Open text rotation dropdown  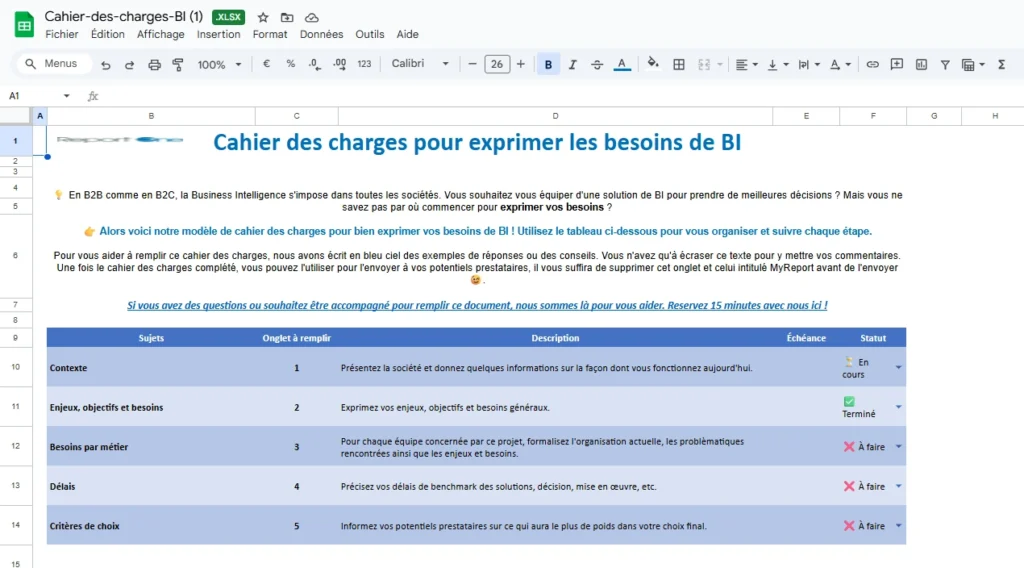coord(840,64)
